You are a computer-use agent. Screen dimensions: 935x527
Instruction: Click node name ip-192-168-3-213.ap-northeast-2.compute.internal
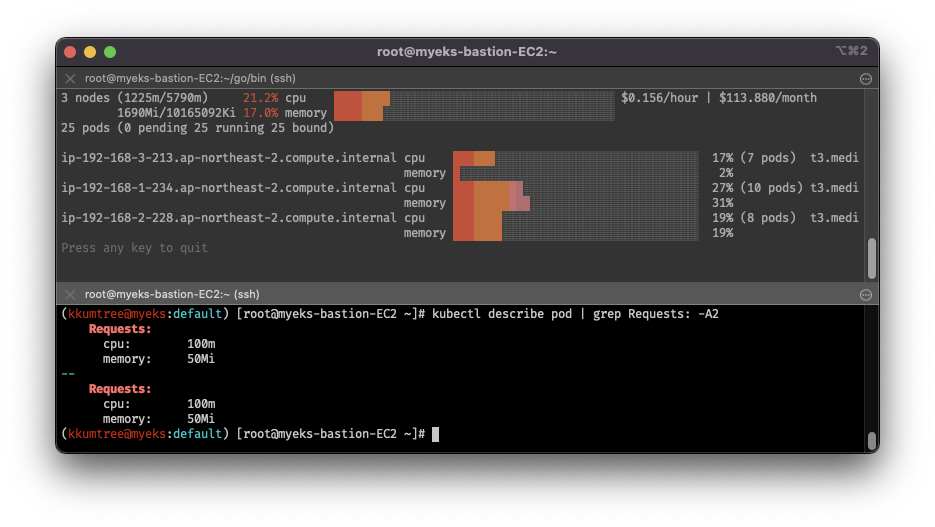click(228, 159)
